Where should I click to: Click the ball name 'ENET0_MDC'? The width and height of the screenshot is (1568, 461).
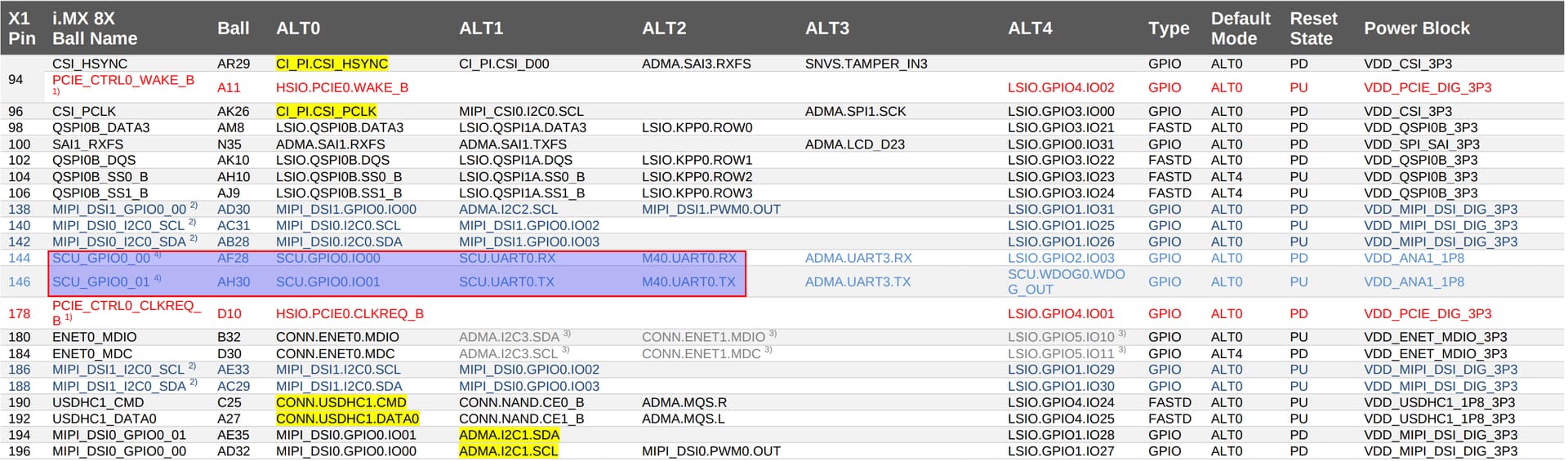(x=92, y=353)
